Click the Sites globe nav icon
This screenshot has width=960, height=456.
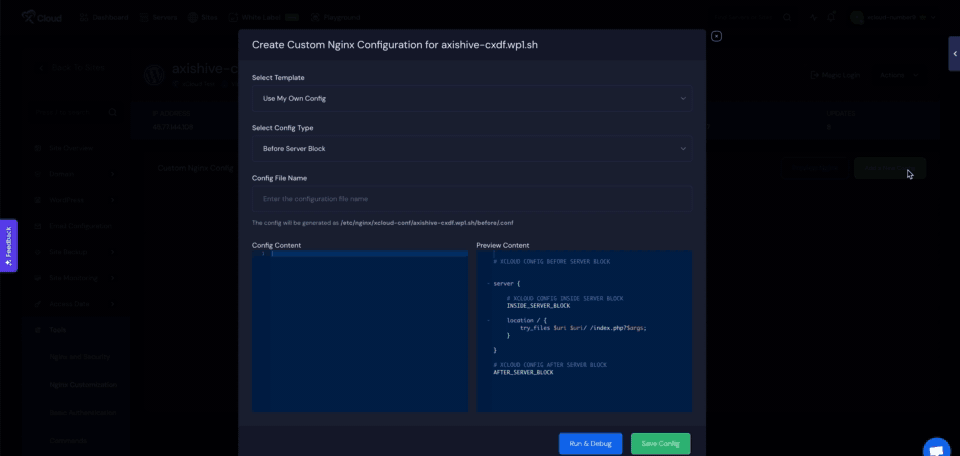[193, 18]
